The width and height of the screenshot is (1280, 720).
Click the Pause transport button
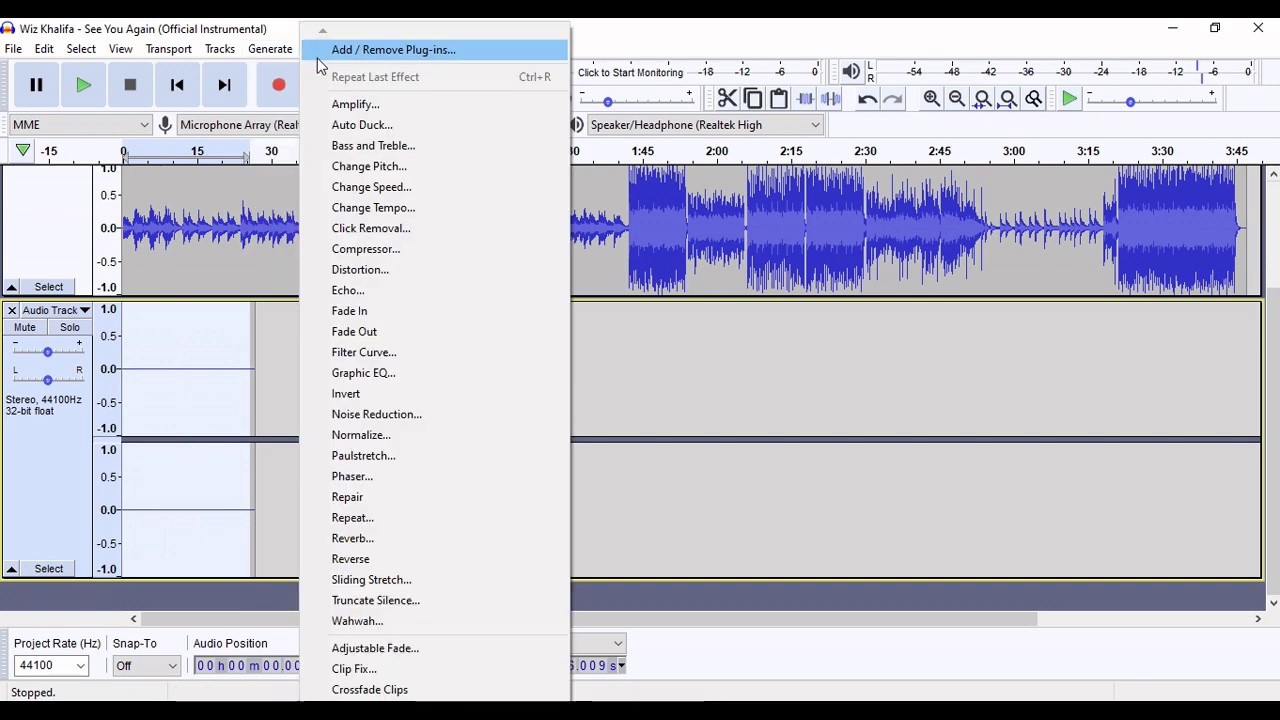point(36,86)
